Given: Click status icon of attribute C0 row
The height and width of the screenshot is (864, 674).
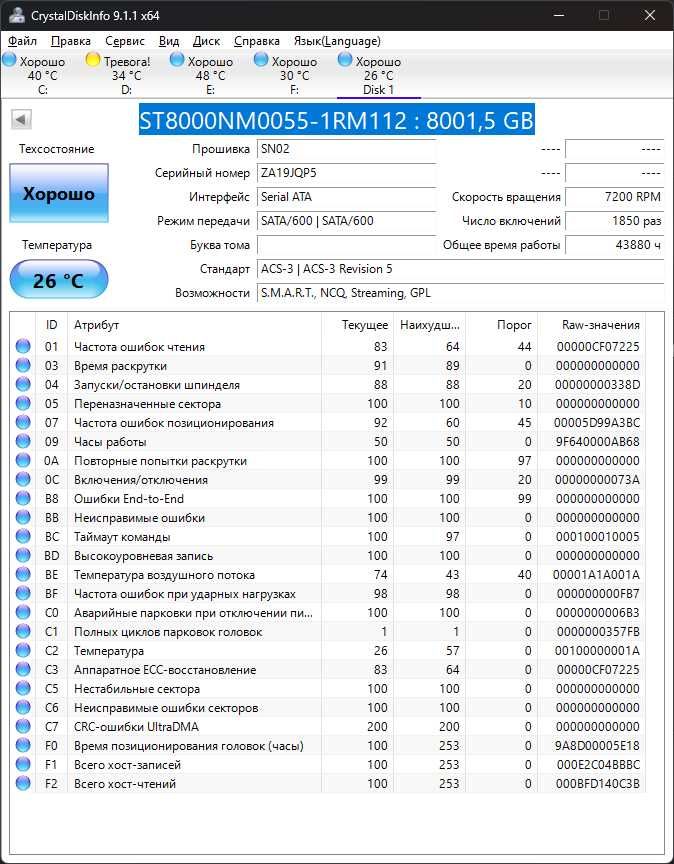Looking at the screenshot, I should pyautogui.click(x=23, y=613).
